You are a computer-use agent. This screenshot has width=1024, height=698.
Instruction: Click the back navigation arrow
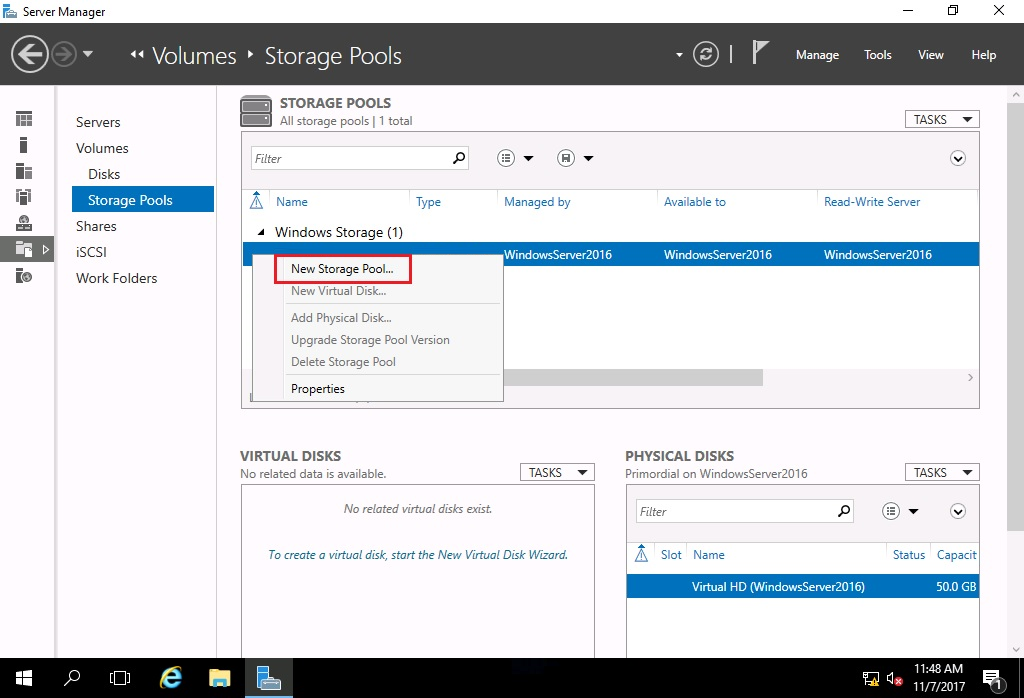(30, 54)
